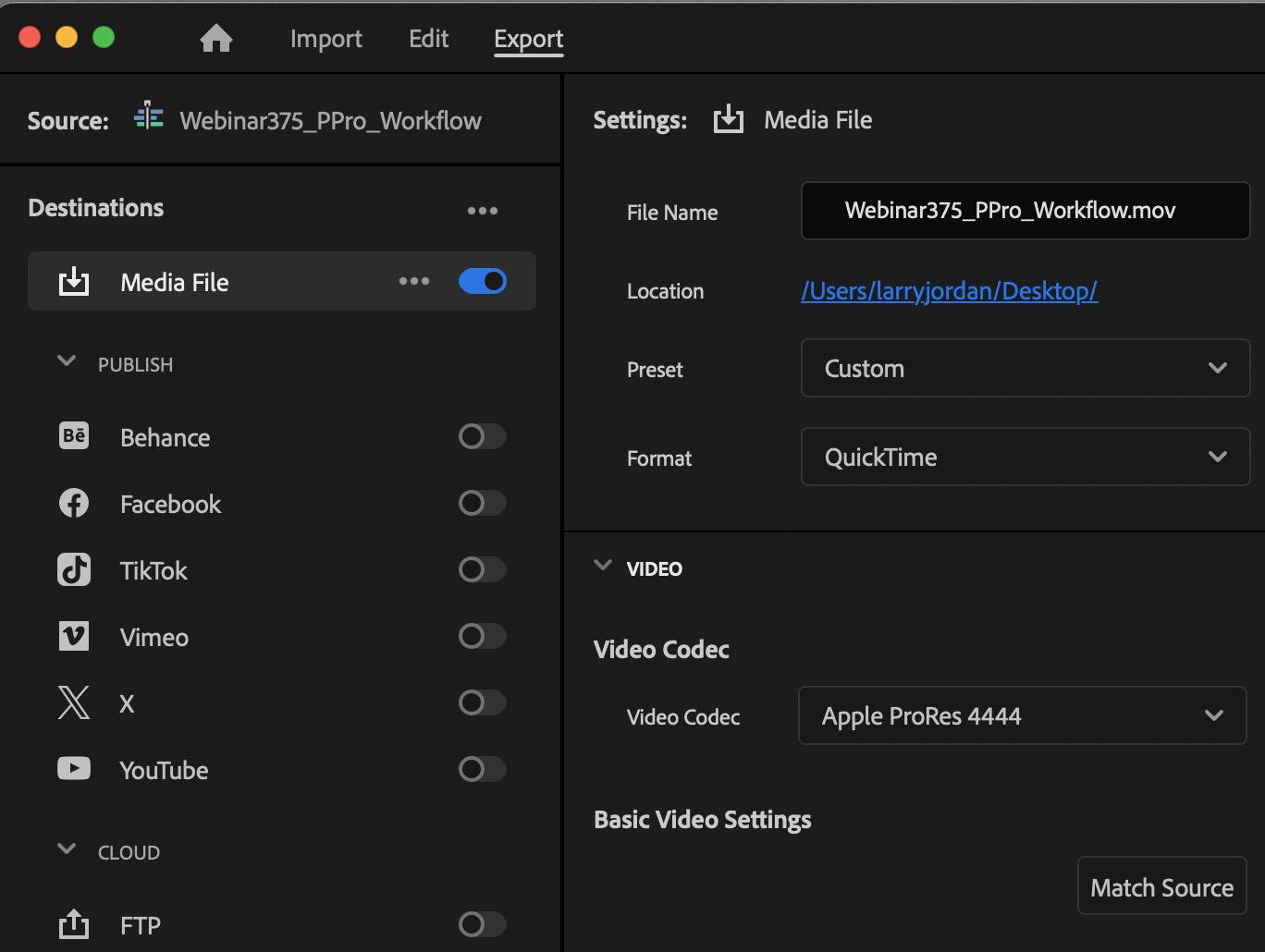Click the Vimeo logo icon

(x=74, y=636)
